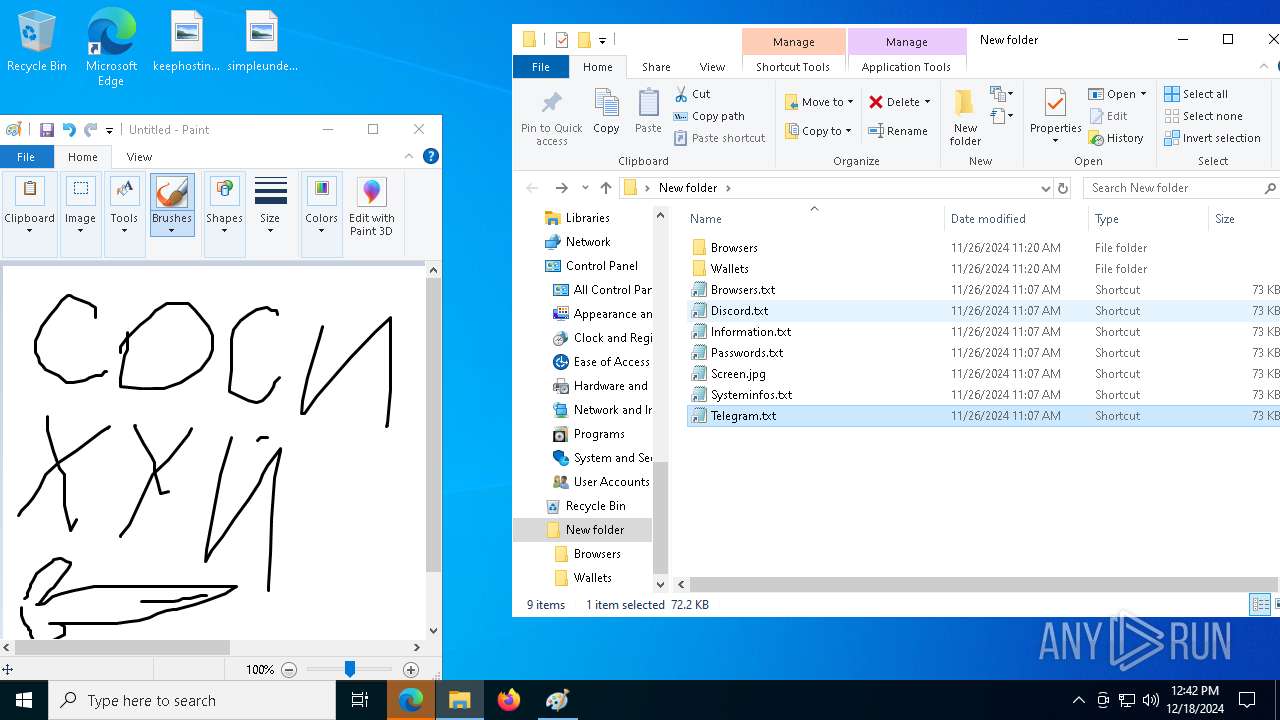This screenshot has height=720, width=1280.
Task: Switch to the View tab in Paint
Action: [x=139, y=157]
